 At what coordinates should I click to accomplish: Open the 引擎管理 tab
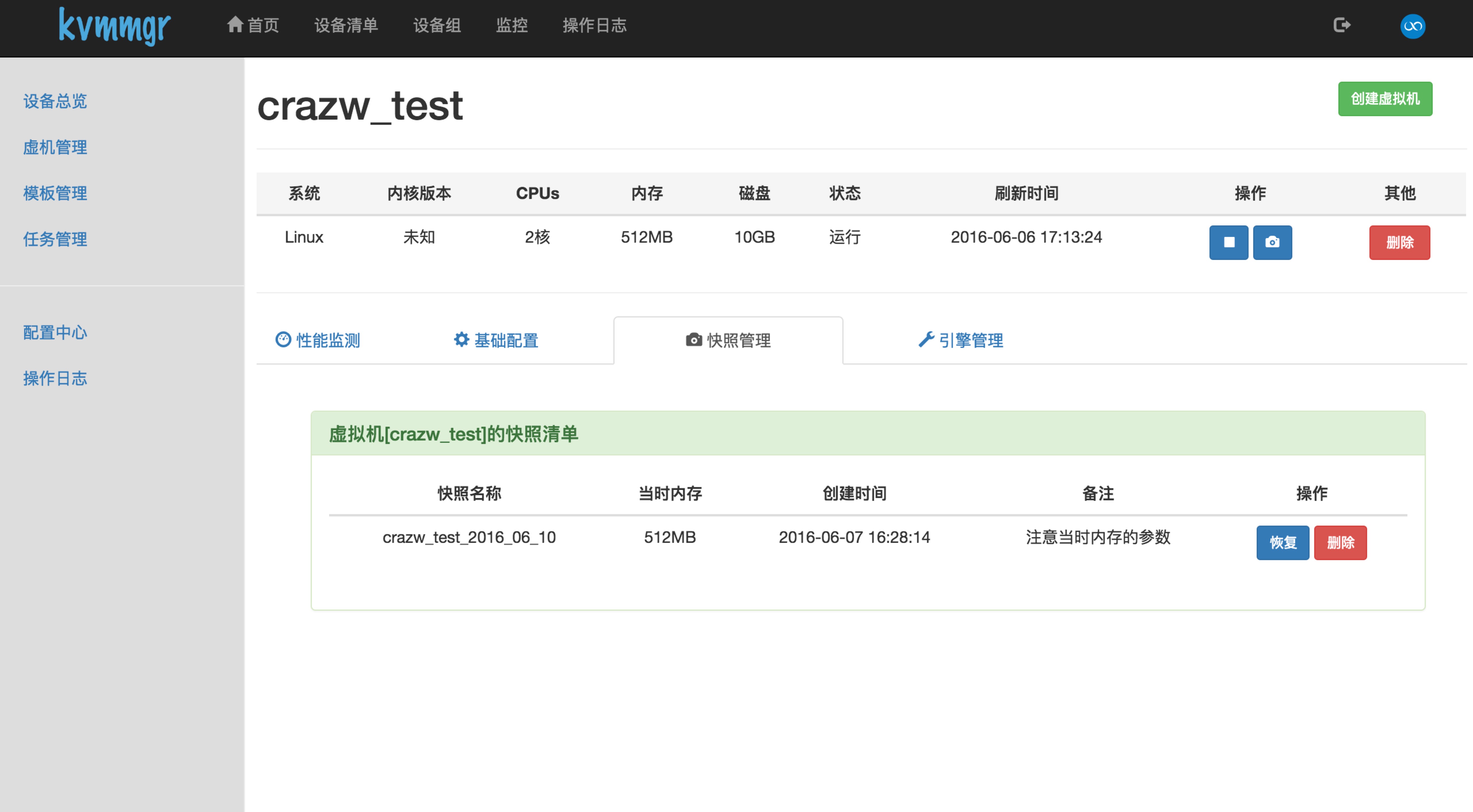(x=961, y=340)
